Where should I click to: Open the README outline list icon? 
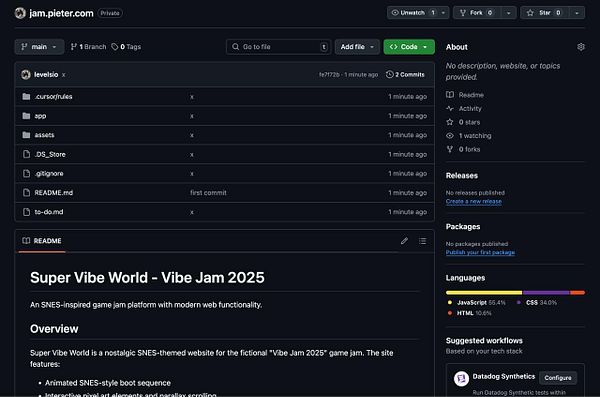click(x=422, y=241)
